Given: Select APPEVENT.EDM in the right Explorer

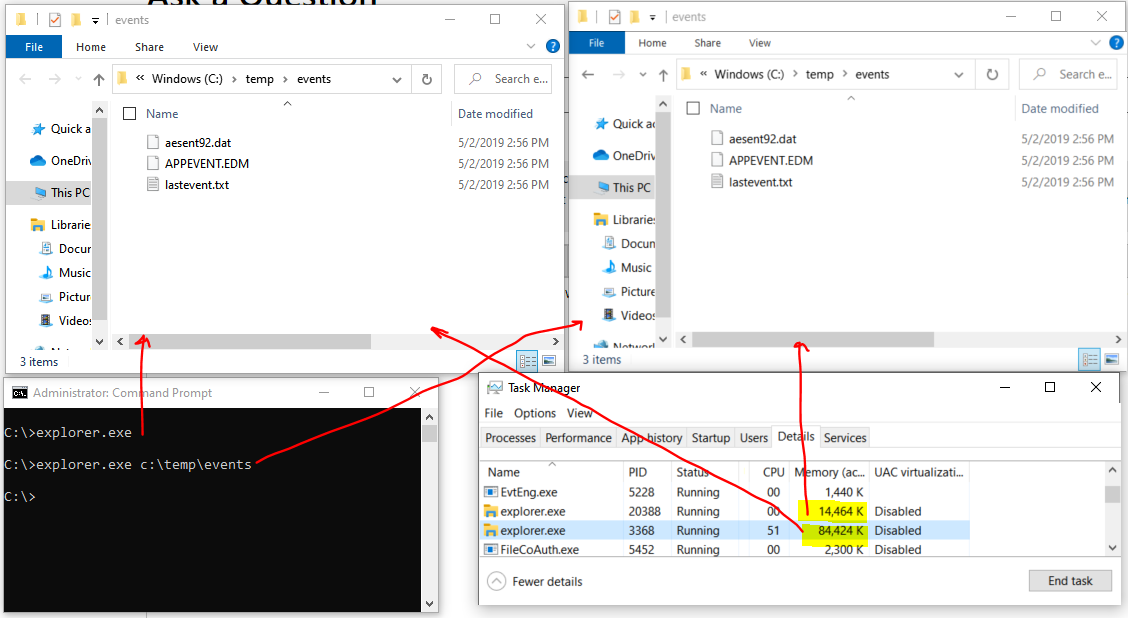Looking at the screenshot, I should coord(762,160).
